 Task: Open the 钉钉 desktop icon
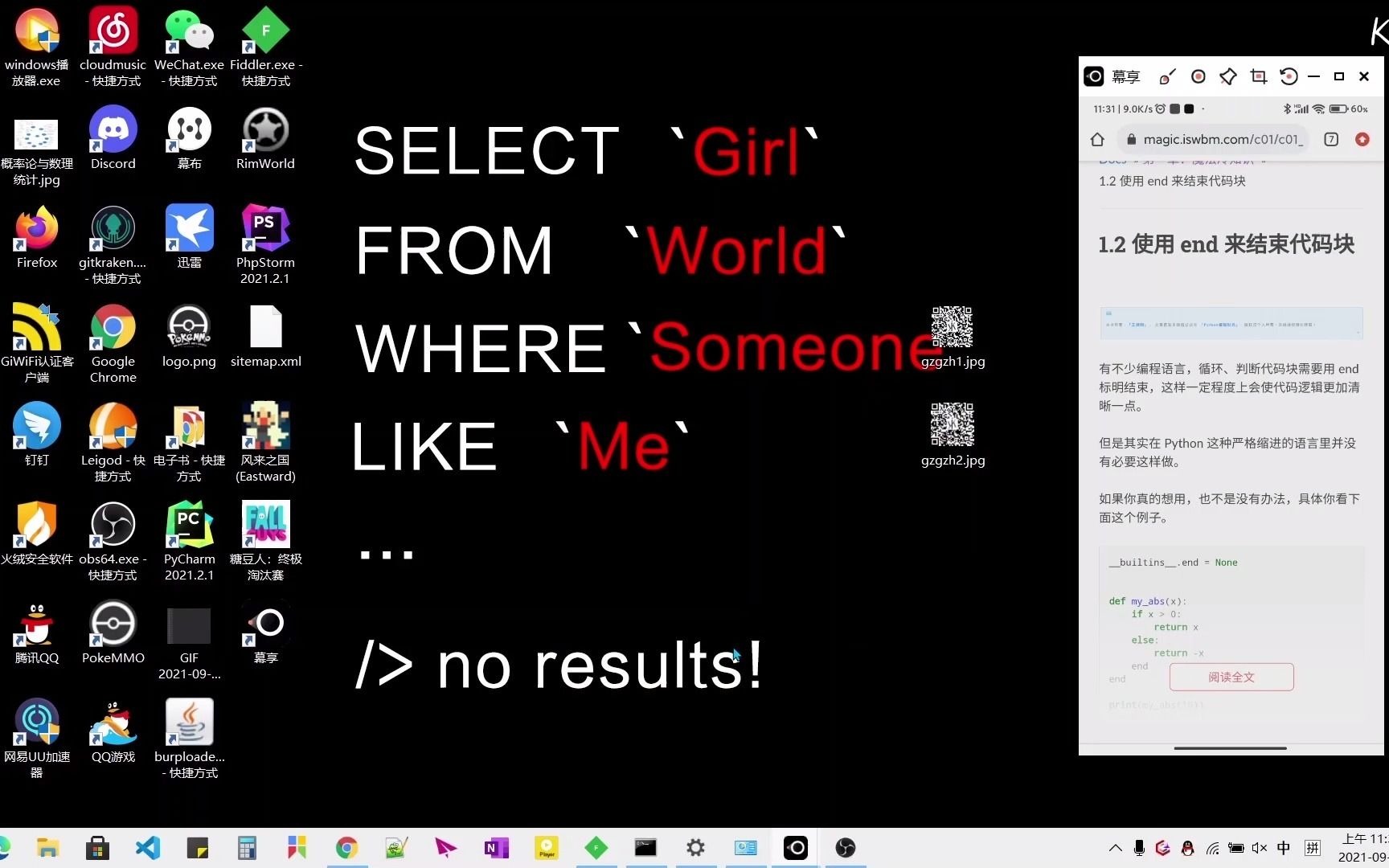pos(36,435)
